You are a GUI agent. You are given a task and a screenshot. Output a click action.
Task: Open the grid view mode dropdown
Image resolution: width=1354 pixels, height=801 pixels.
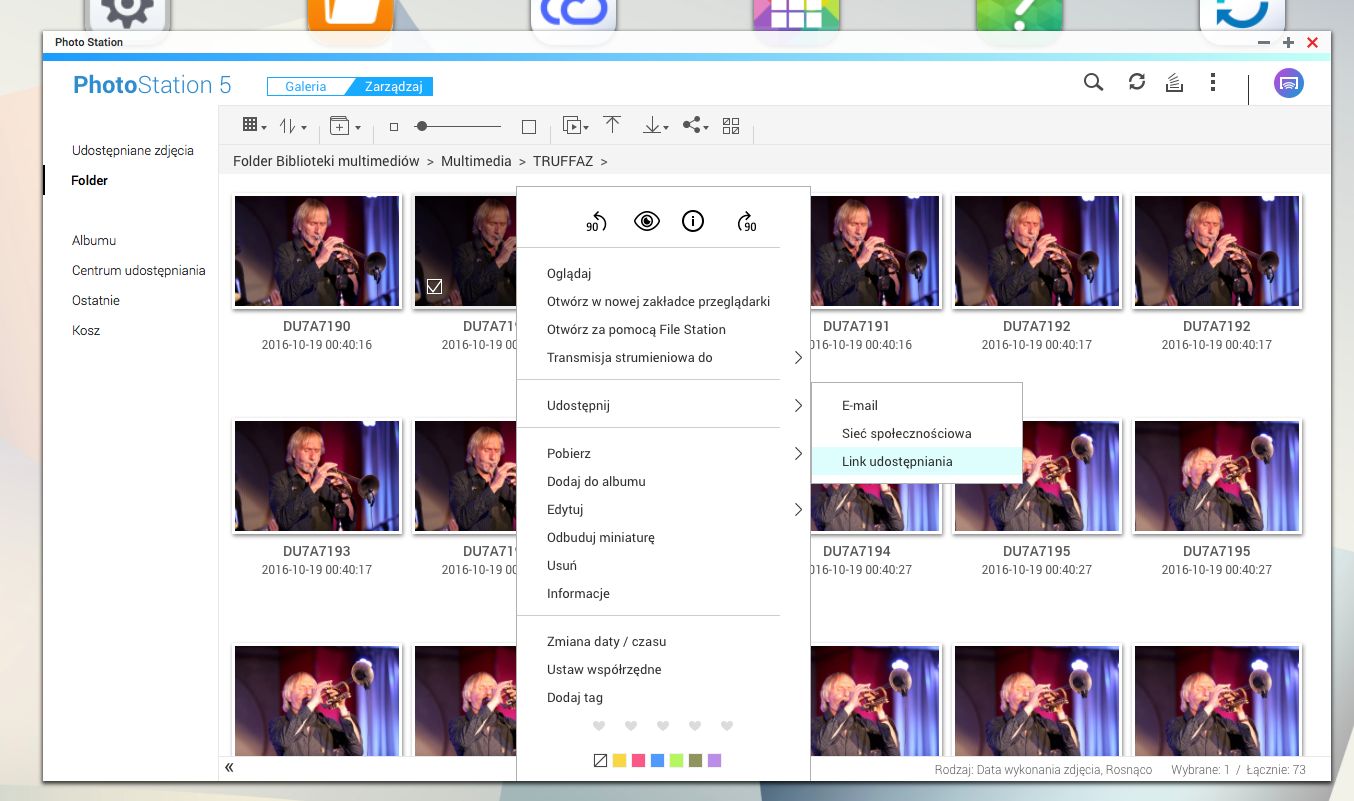click(x=255, y=126)
